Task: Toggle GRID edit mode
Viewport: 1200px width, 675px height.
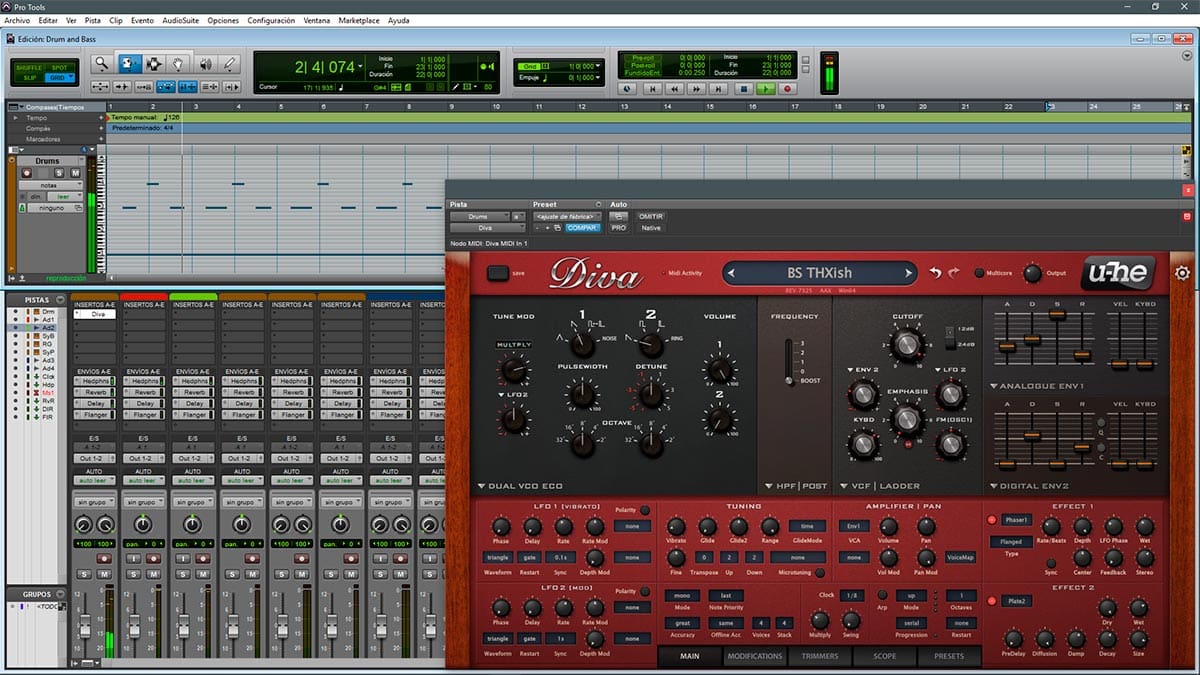Action: [x=61, y=76]
